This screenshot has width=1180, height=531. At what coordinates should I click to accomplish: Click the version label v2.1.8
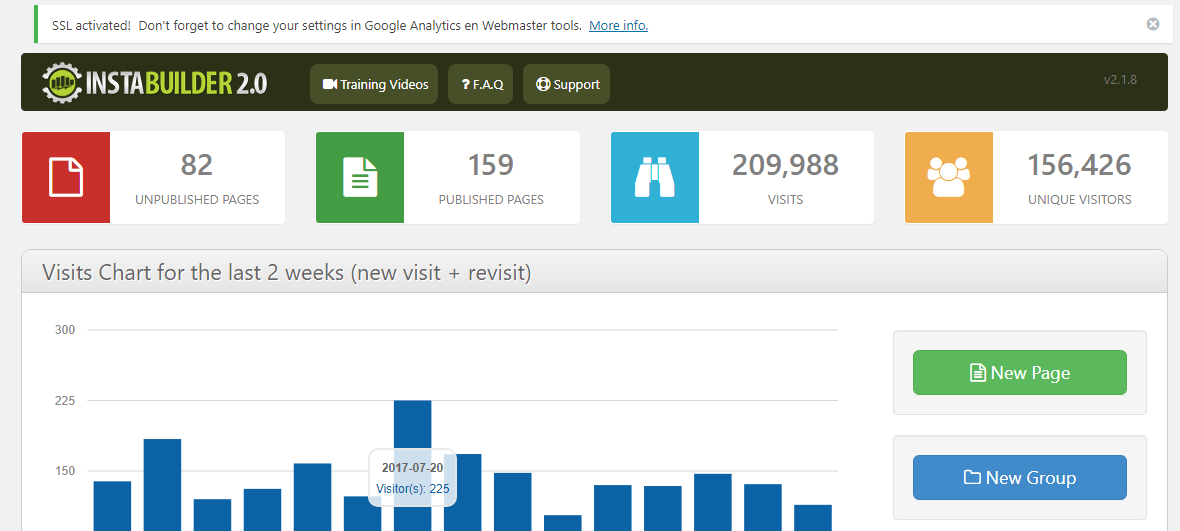point(1120,79)
